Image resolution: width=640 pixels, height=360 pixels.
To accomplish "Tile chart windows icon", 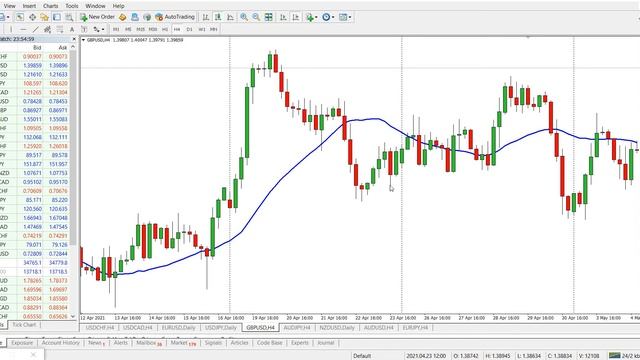I will (269, 17).
